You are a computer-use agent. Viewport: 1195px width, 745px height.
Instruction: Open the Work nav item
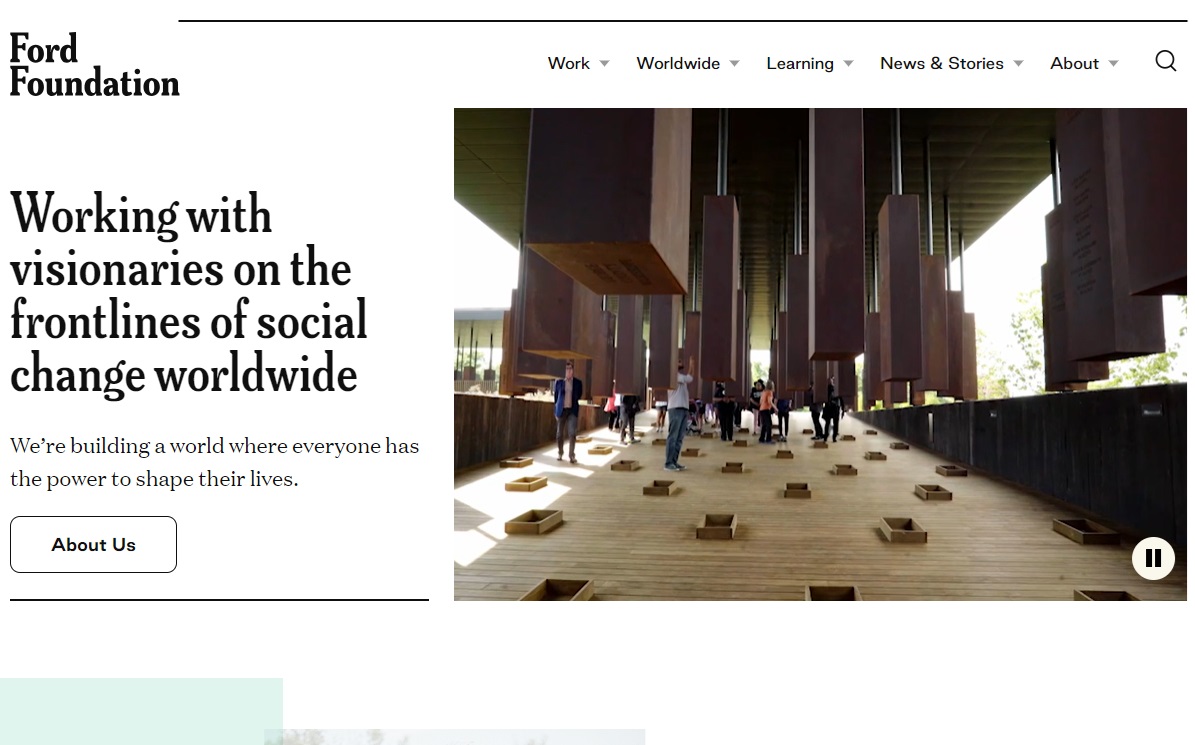569,63
